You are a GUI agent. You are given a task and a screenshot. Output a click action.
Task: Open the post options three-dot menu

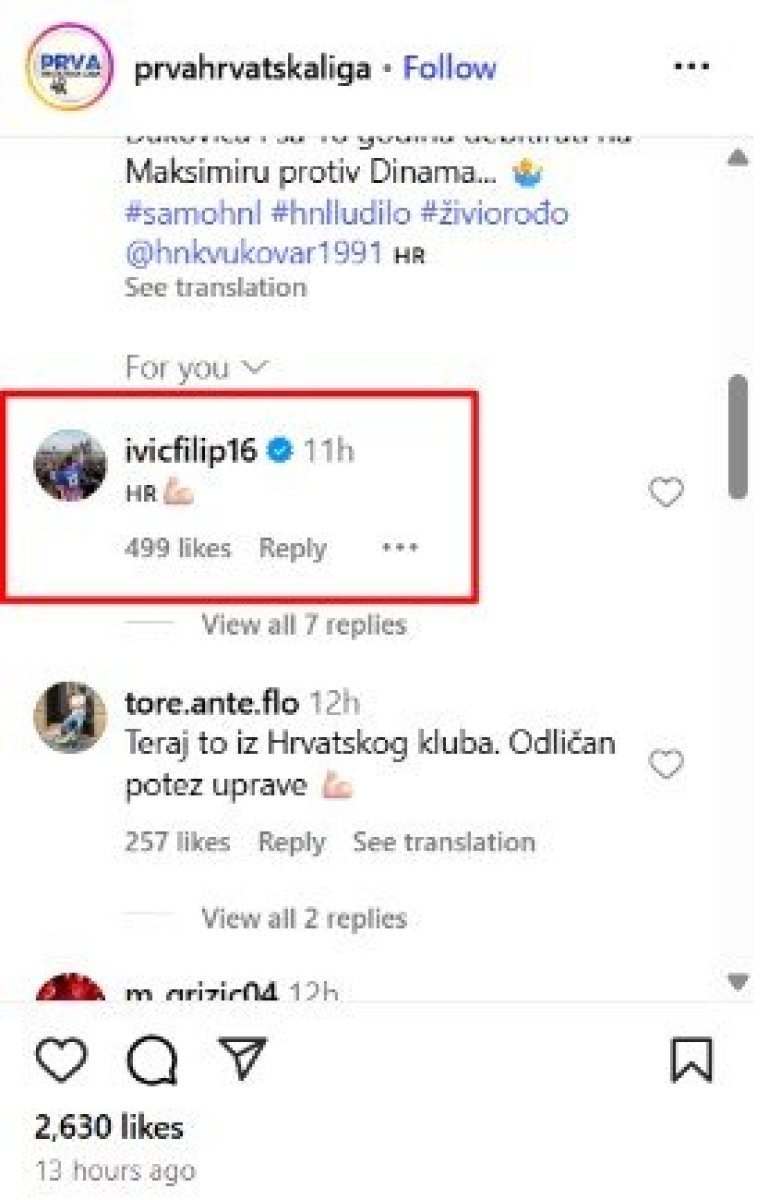tap(690, 67)
